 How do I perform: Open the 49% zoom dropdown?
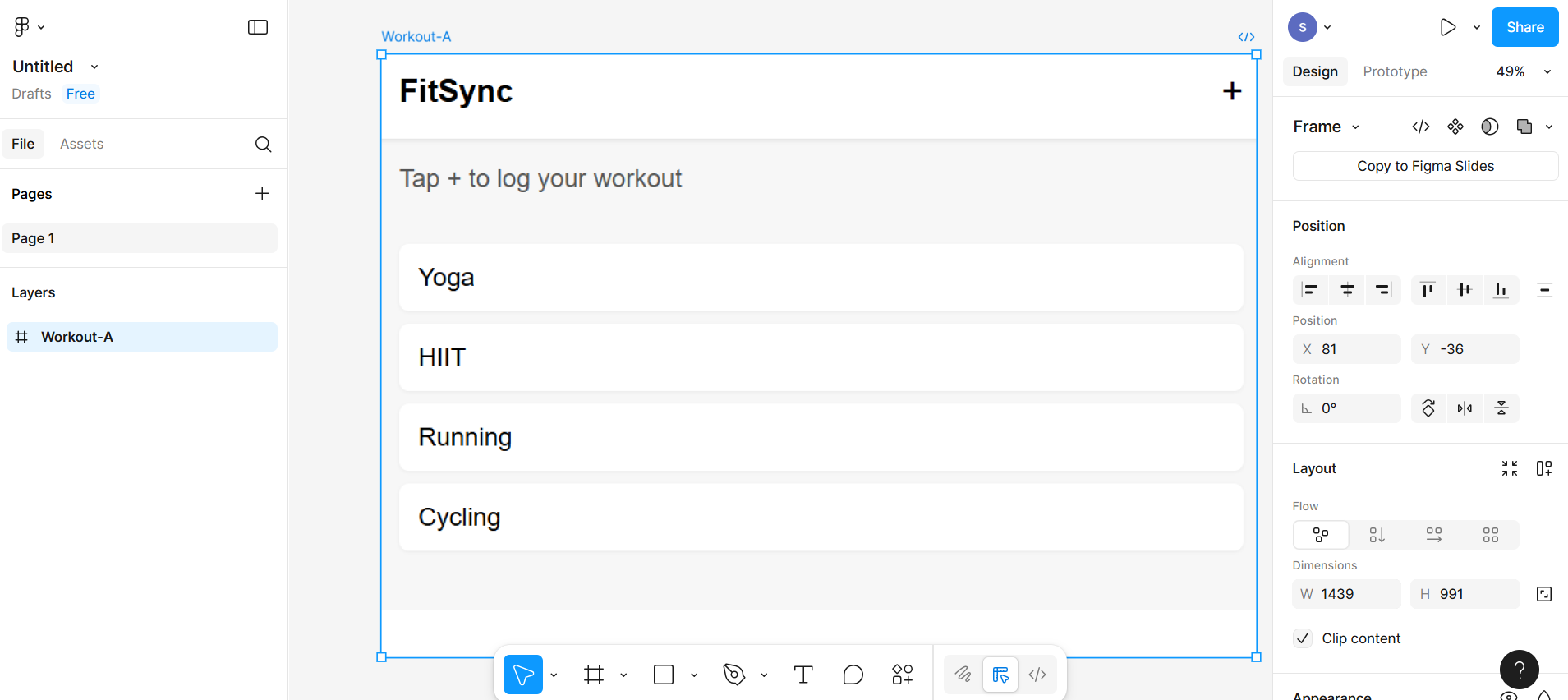(1523, 71)
